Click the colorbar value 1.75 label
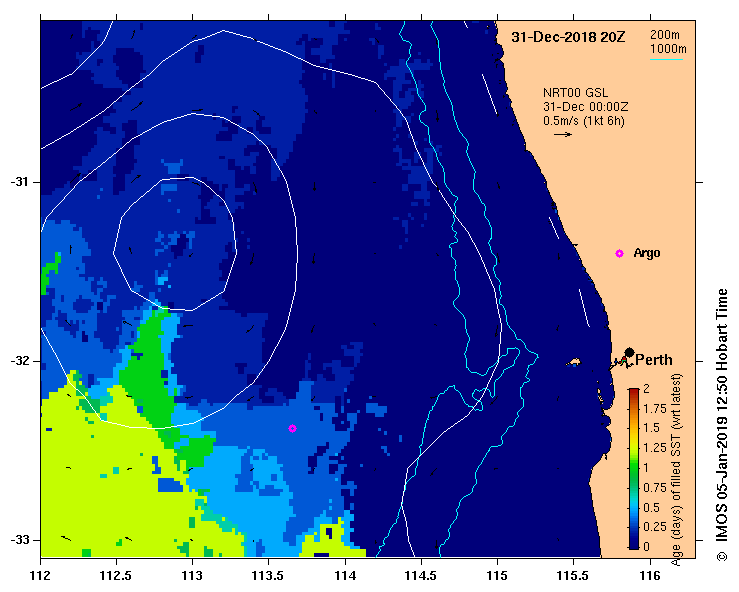The width and height of the screenshot is (739, 592). pyautogui.click(x=655, y=409)
